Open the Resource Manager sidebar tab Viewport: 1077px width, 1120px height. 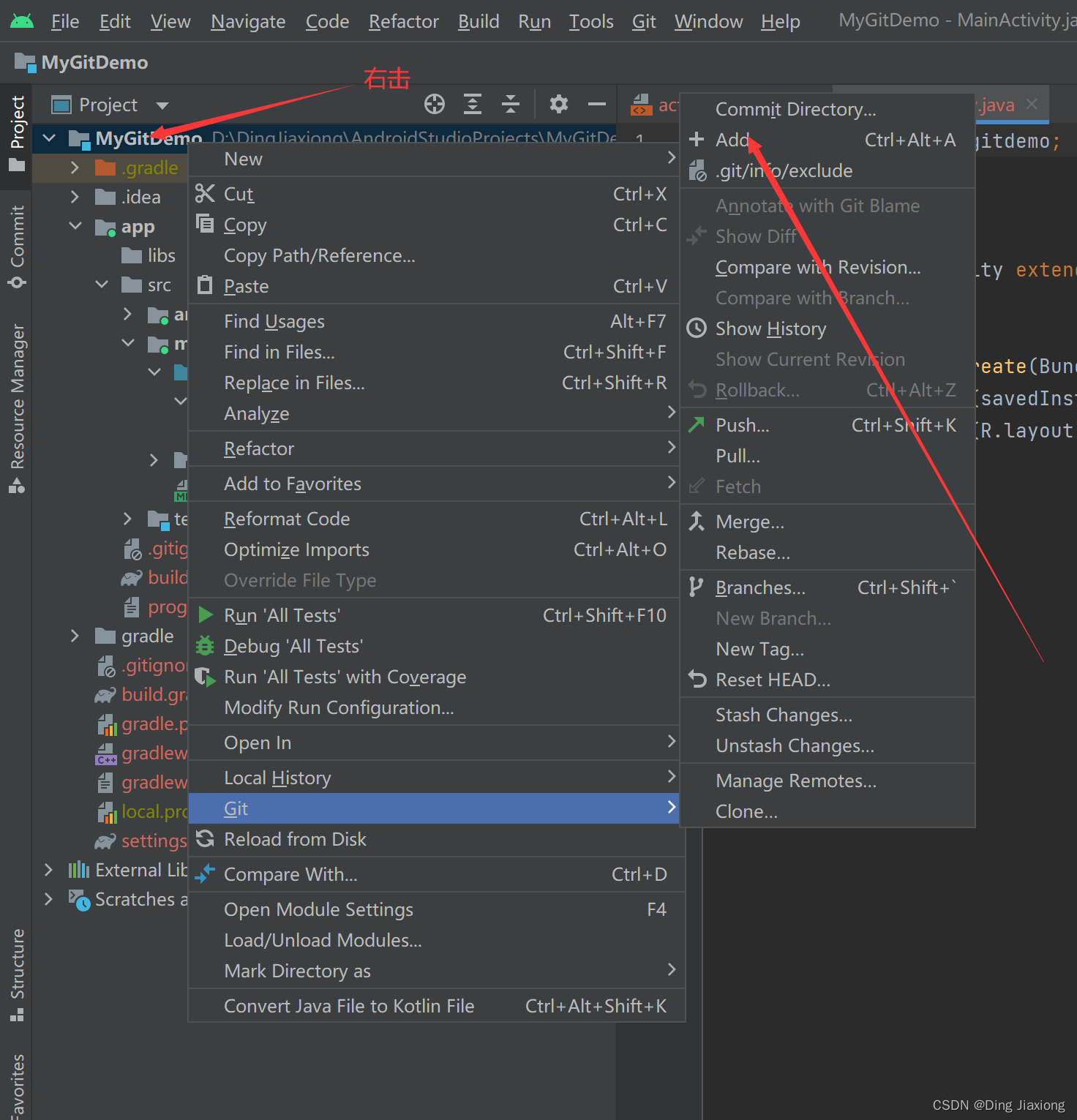tap(17, 408)
